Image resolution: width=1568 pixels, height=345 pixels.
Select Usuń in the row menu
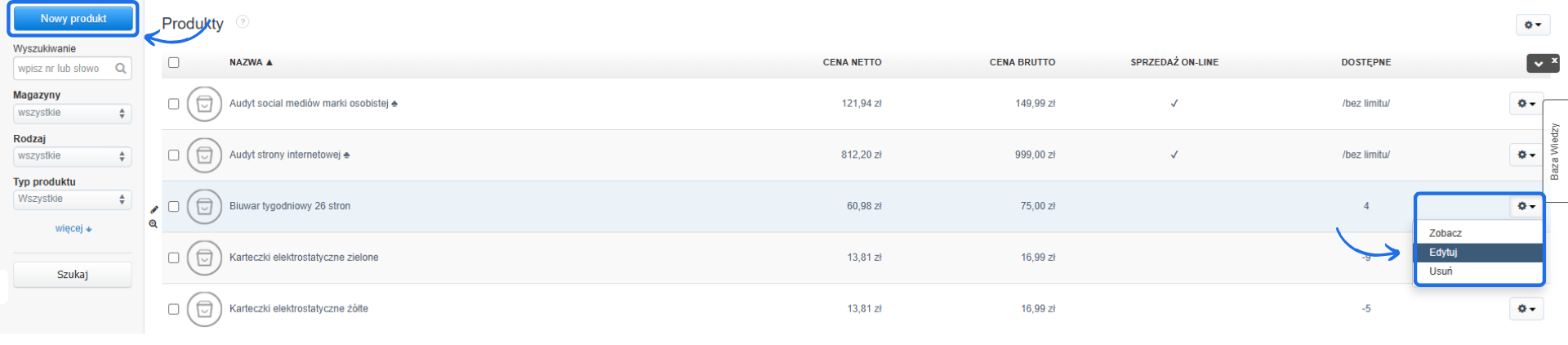tap(1441, 271)
